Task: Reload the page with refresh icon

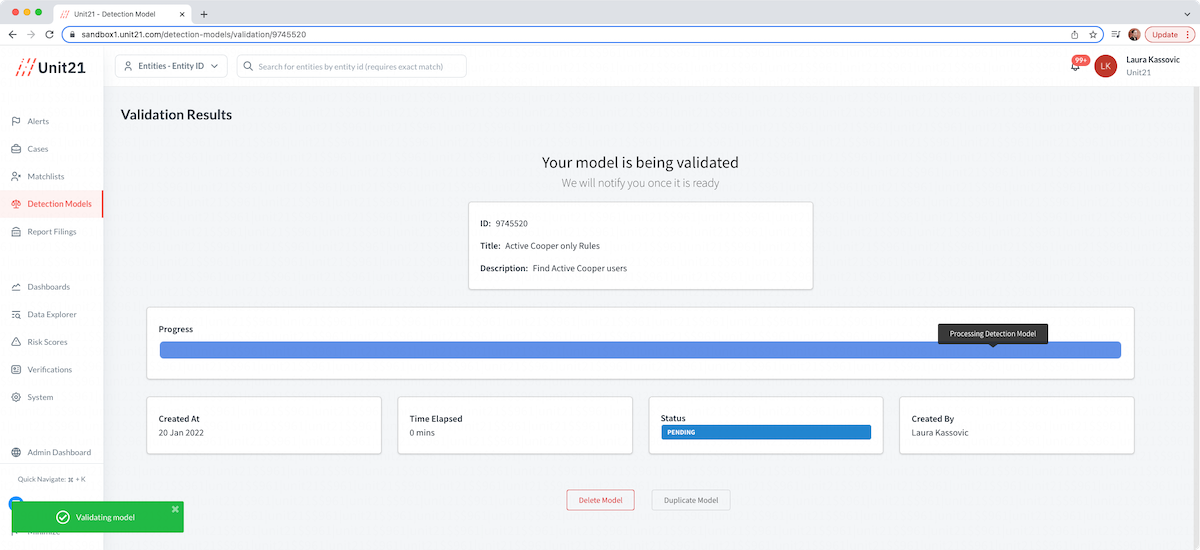Action: (x=50, y=34)
